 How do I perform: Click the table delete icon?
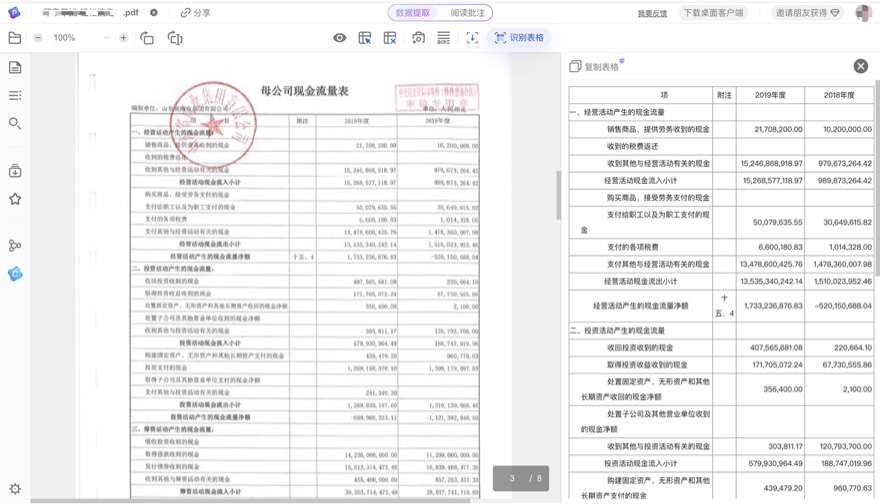click(x=389, y=38)
